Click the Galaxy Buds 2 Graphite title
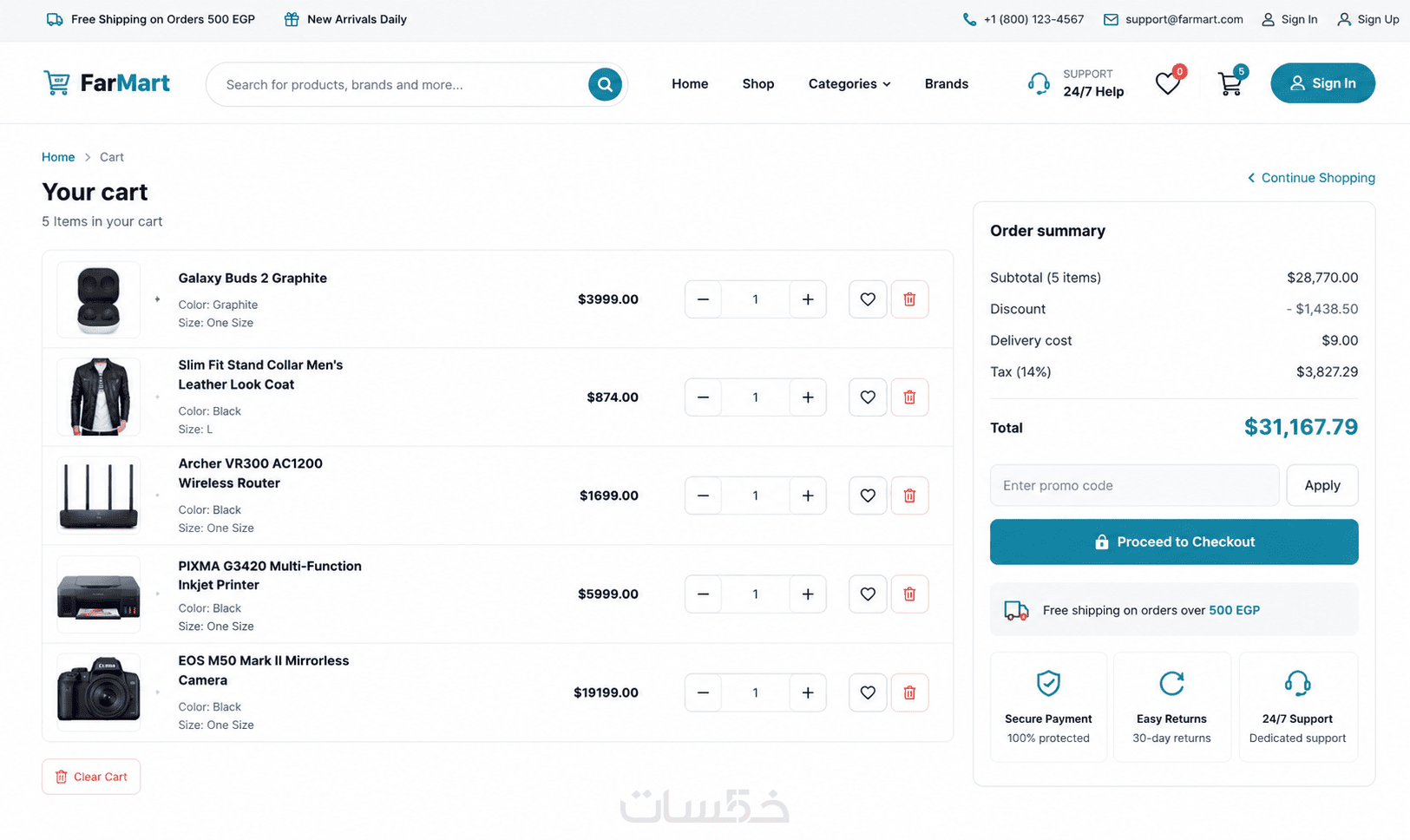 pos(252,279)
